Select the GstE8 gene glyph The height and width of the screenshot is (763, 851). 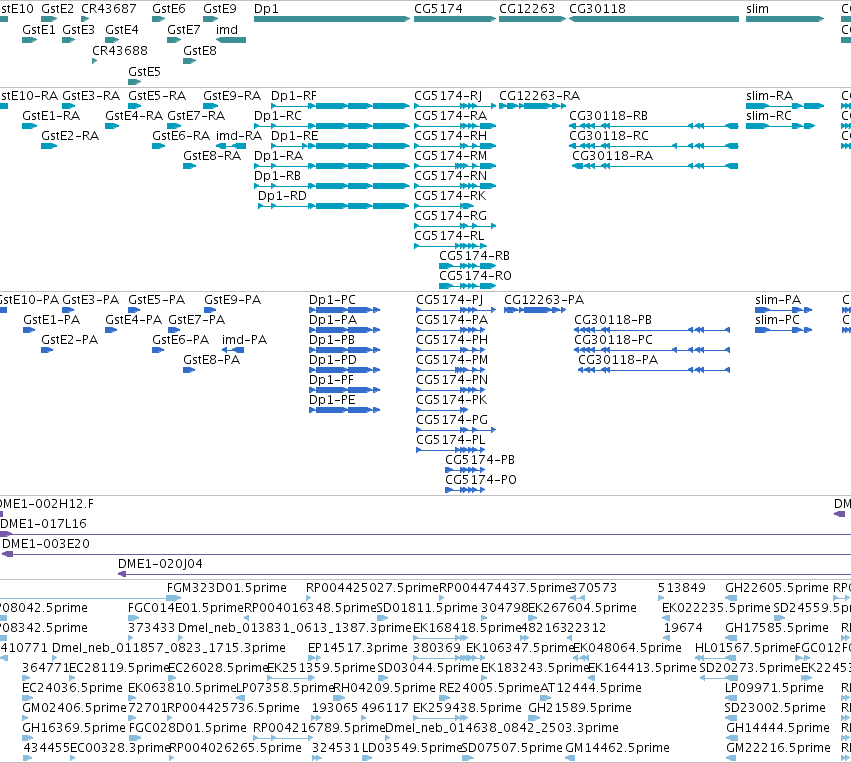tap(189, 61)
